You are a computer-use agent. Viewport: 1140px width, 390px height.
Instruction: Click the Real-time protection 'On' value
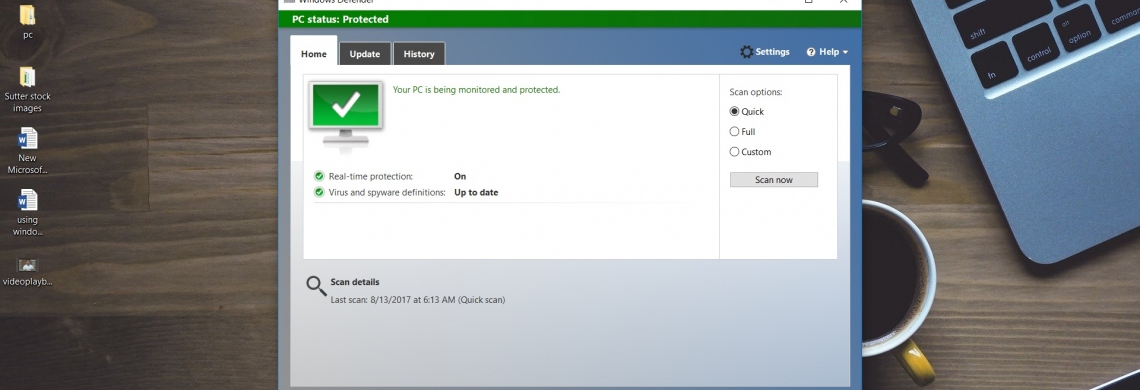point(460,176)
